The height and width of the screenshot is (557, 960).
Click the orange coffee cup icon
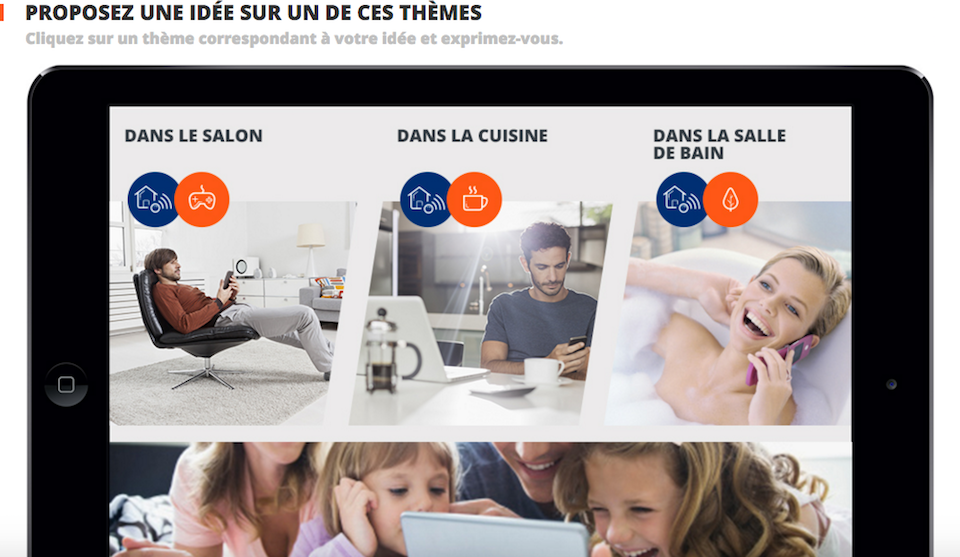pyautogui.click(x=474, y=200)
